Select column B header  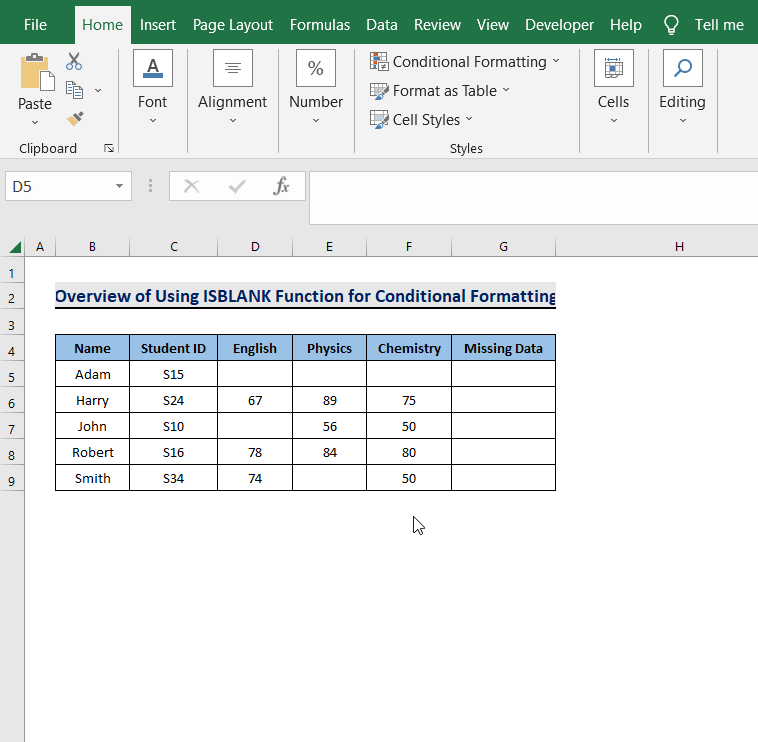(92, 247)
